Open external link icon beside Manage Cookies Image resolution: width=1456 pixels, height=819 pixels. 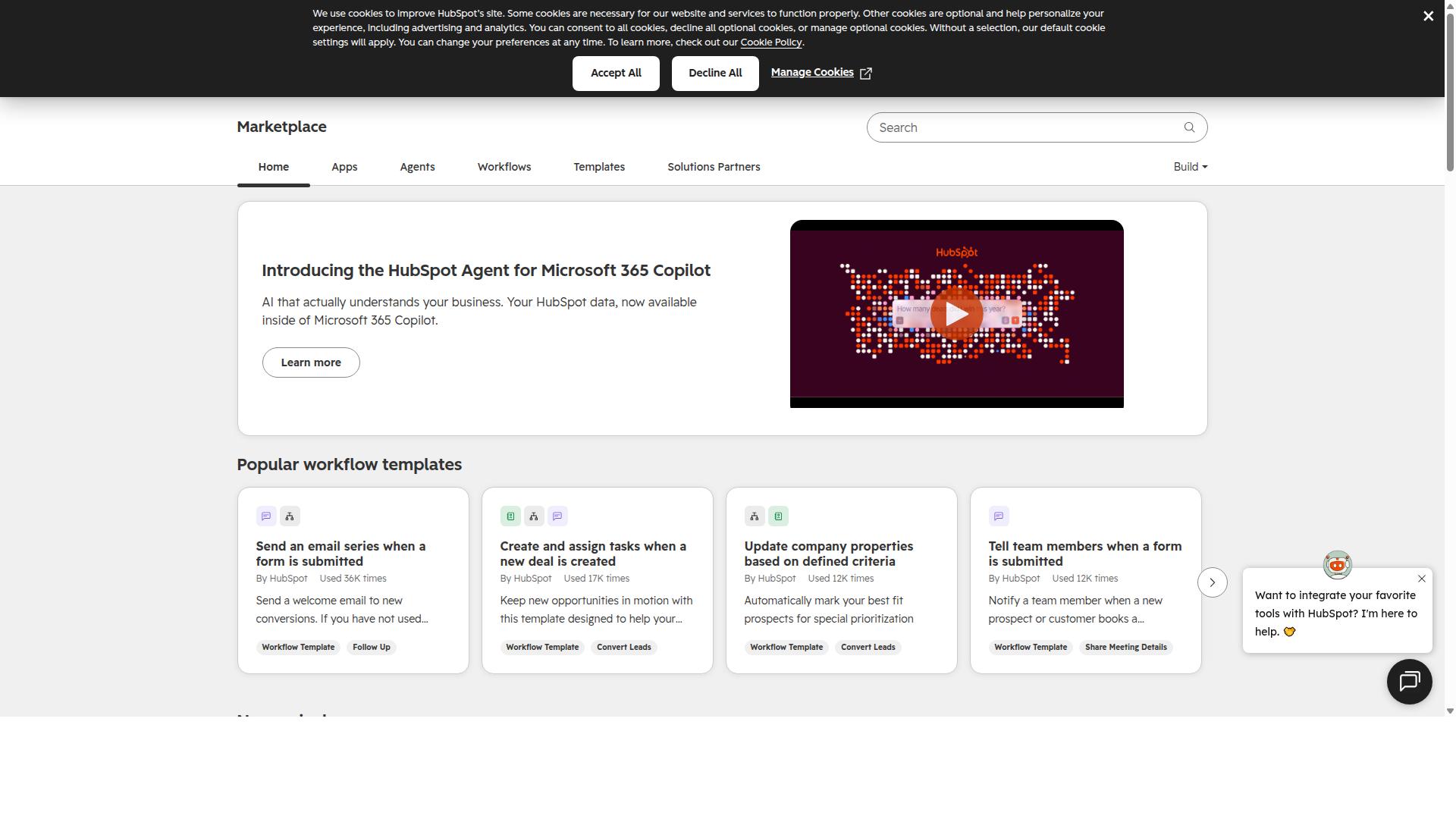point(866,74)
